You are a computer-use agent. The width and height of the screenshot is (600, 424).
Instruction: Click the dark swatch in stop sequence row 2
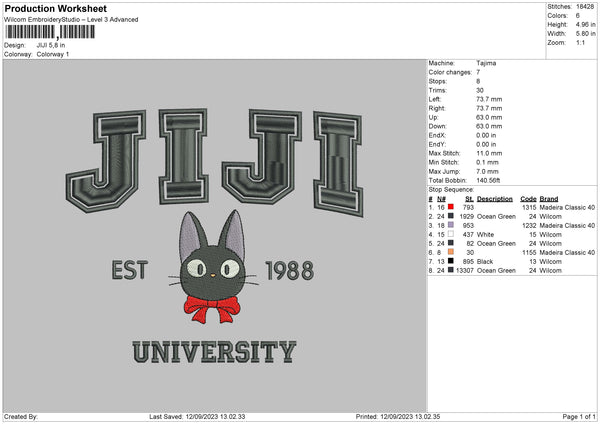pos(451,216)
